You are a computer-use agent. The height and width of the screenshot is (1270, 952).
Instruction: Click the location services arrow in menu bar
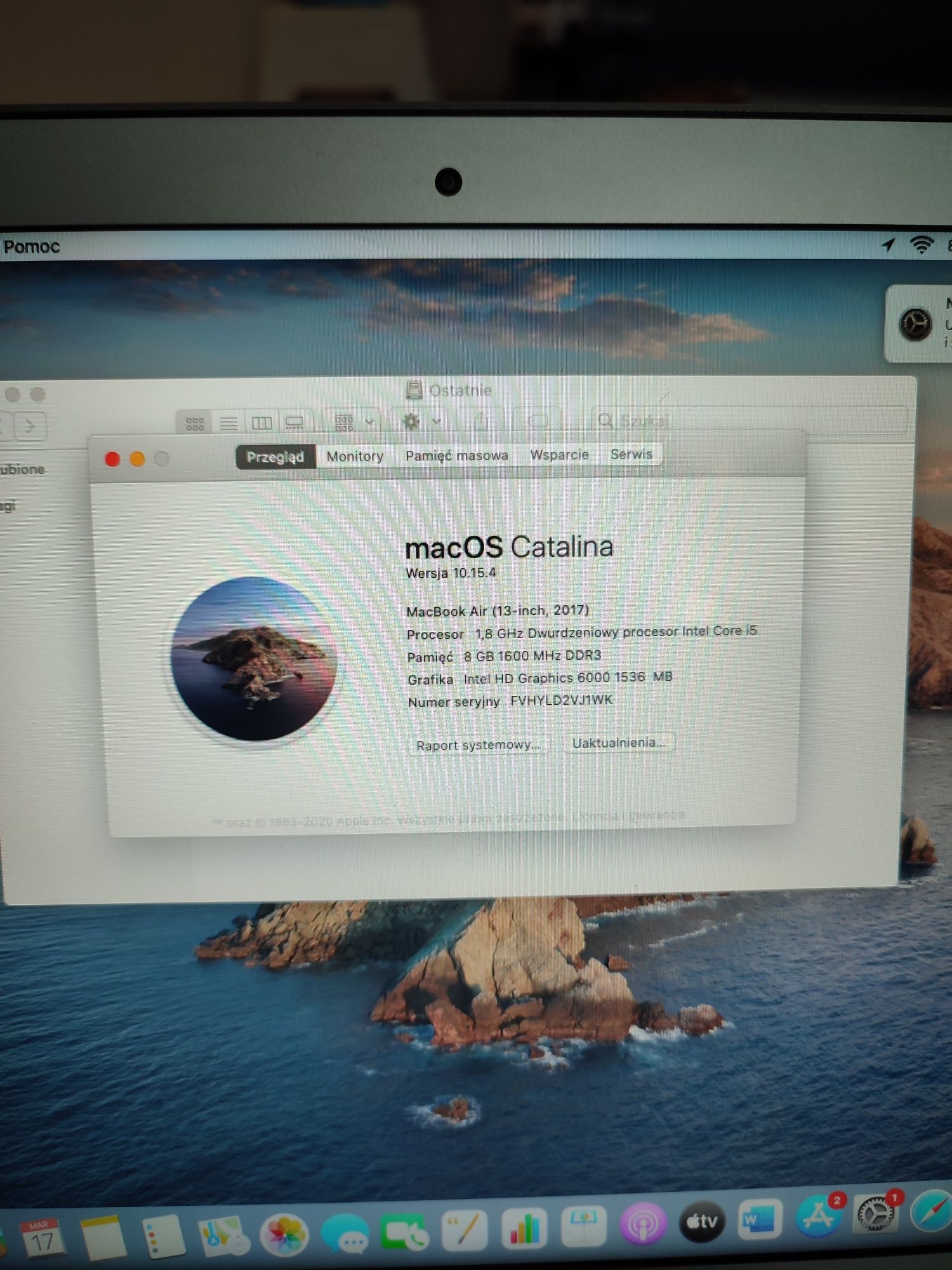(888, 244)
